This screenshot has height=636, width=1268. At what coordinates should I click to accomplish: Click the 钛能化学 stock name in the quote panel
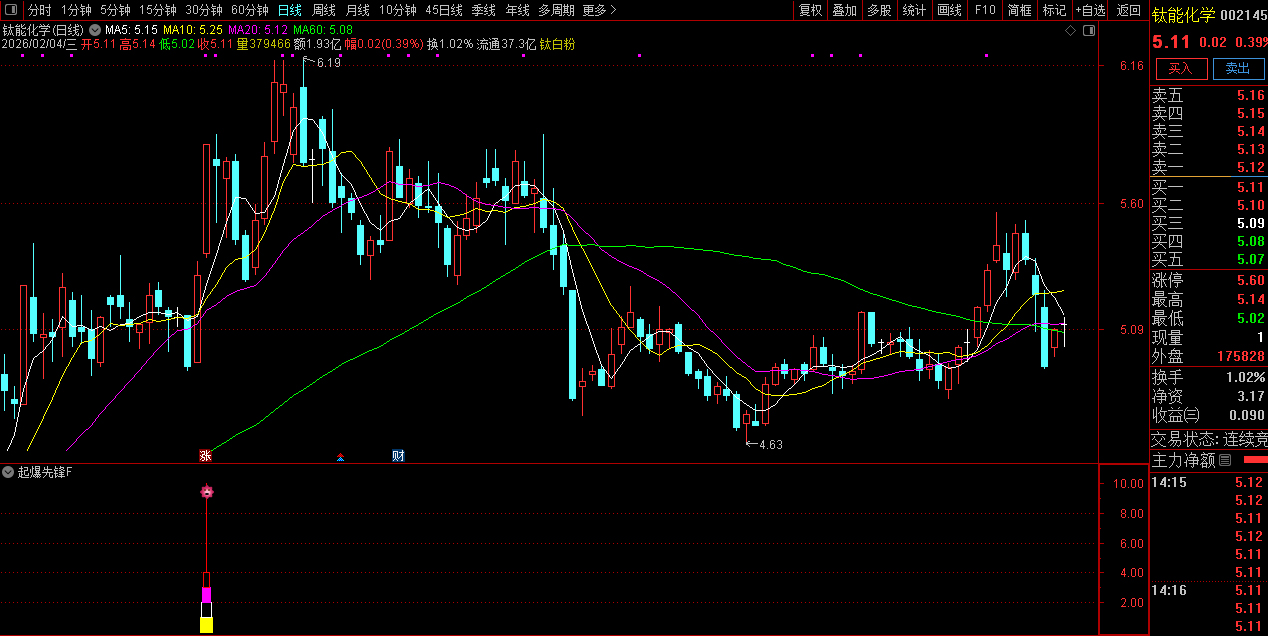(x=1184, y=15)
